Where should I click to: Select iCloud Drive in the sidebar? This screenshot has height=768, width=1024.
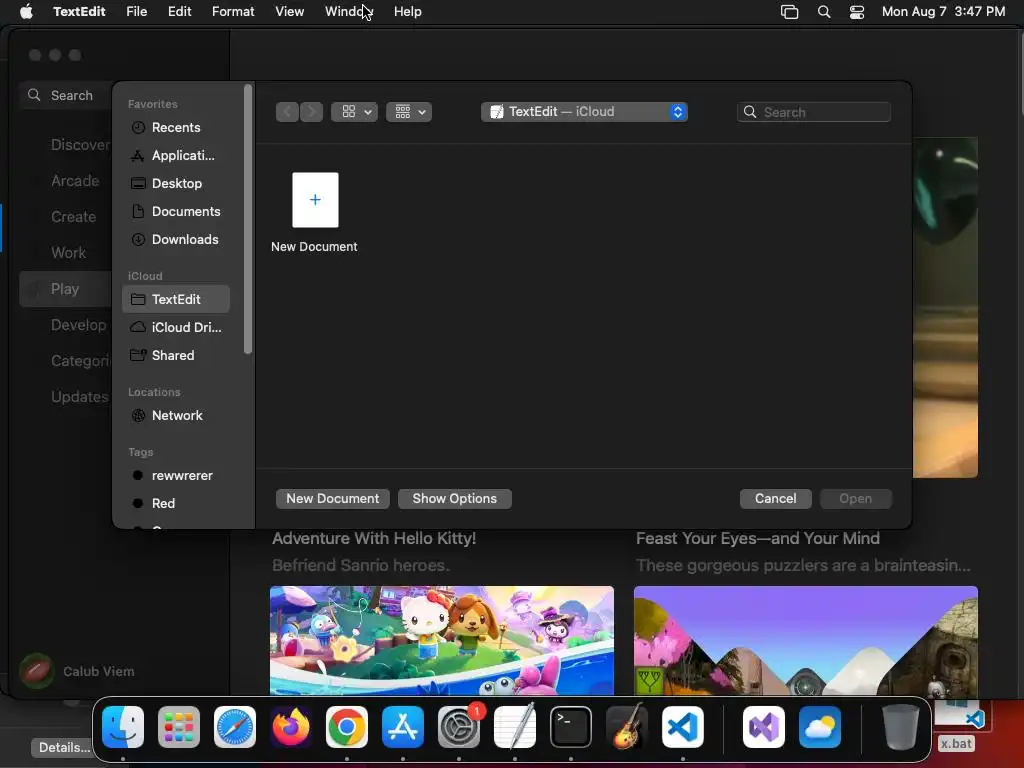tap(176, 327)
